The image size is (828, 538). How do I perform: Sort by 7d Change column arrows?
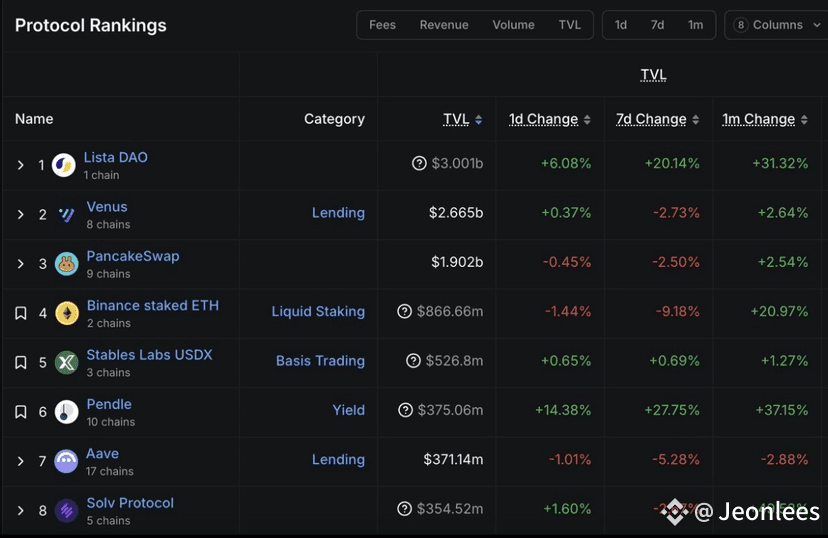695,120
